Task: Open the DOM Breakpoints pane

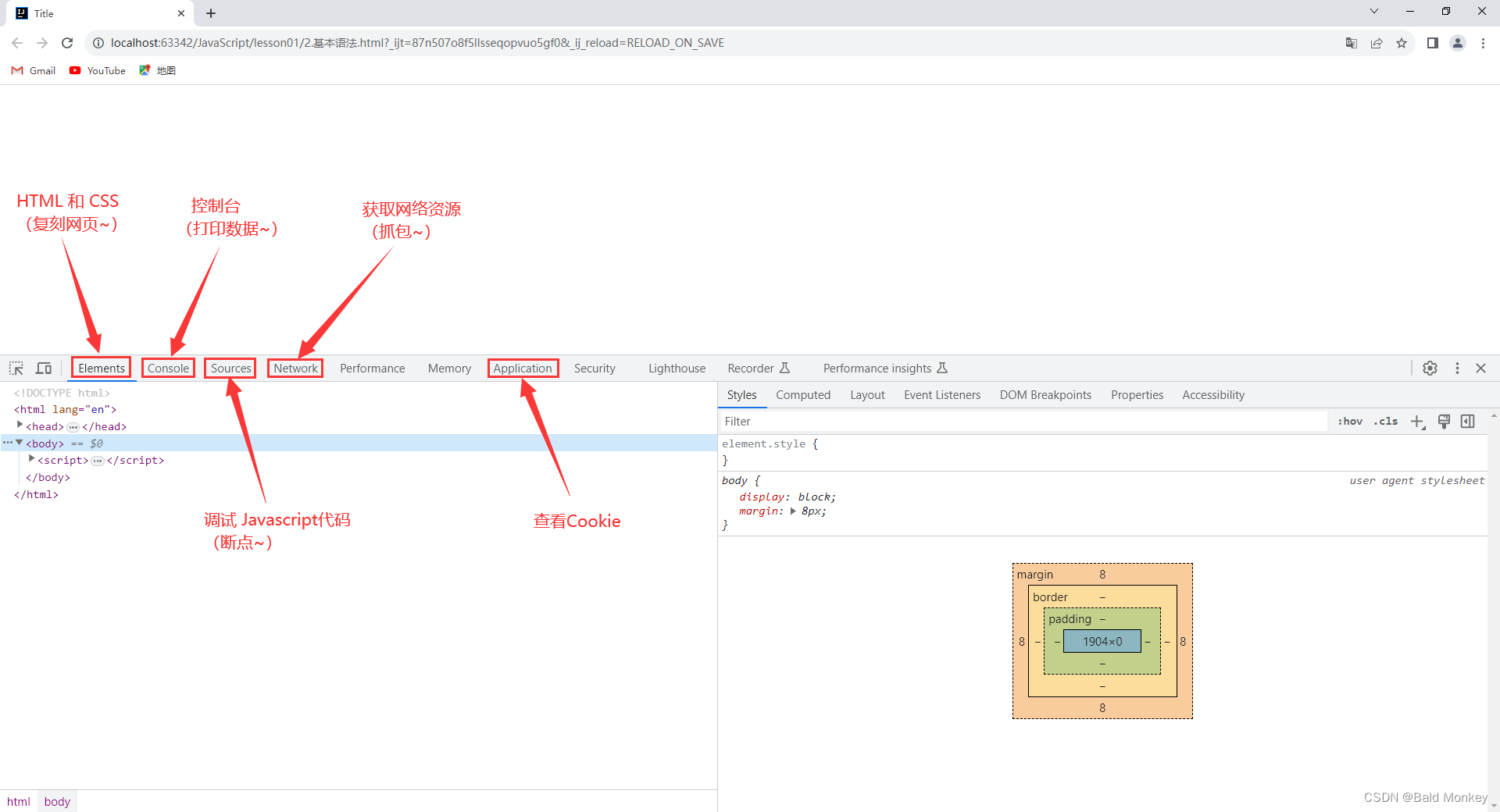Action: pos(1045,395)
